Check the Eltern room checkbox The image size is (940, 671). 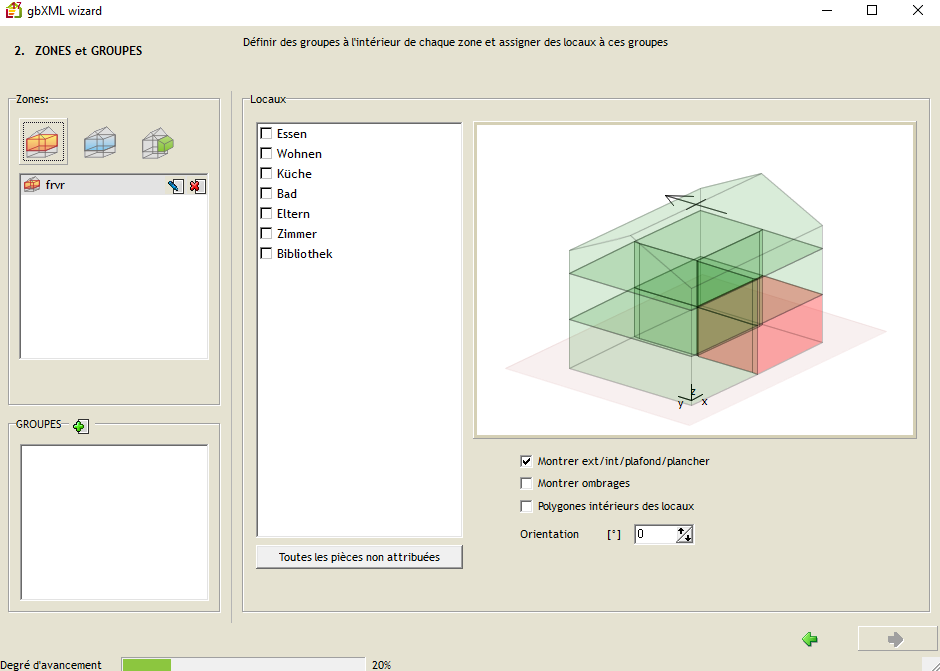(x=266, y=213)
